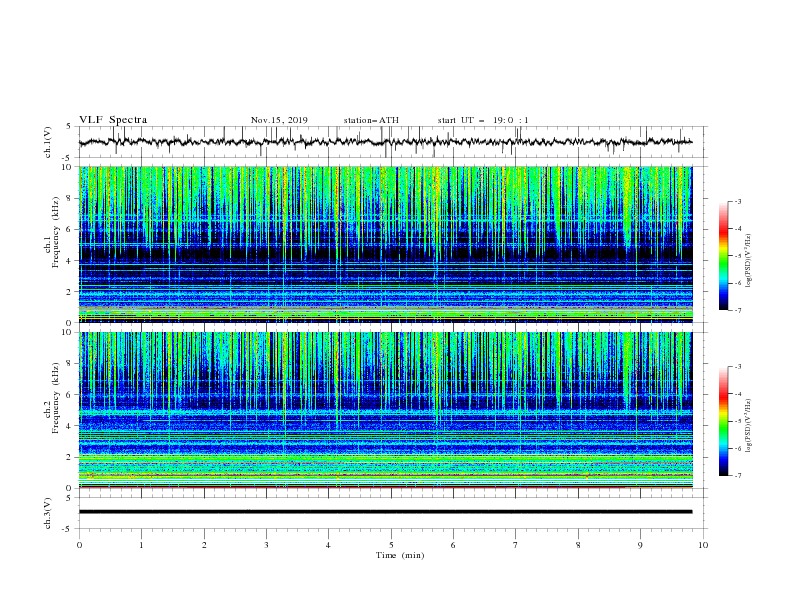Click the ch.1 voltage waveform trace
The height and width of the screenshot is (612, 792).
(x=385, y=142)
